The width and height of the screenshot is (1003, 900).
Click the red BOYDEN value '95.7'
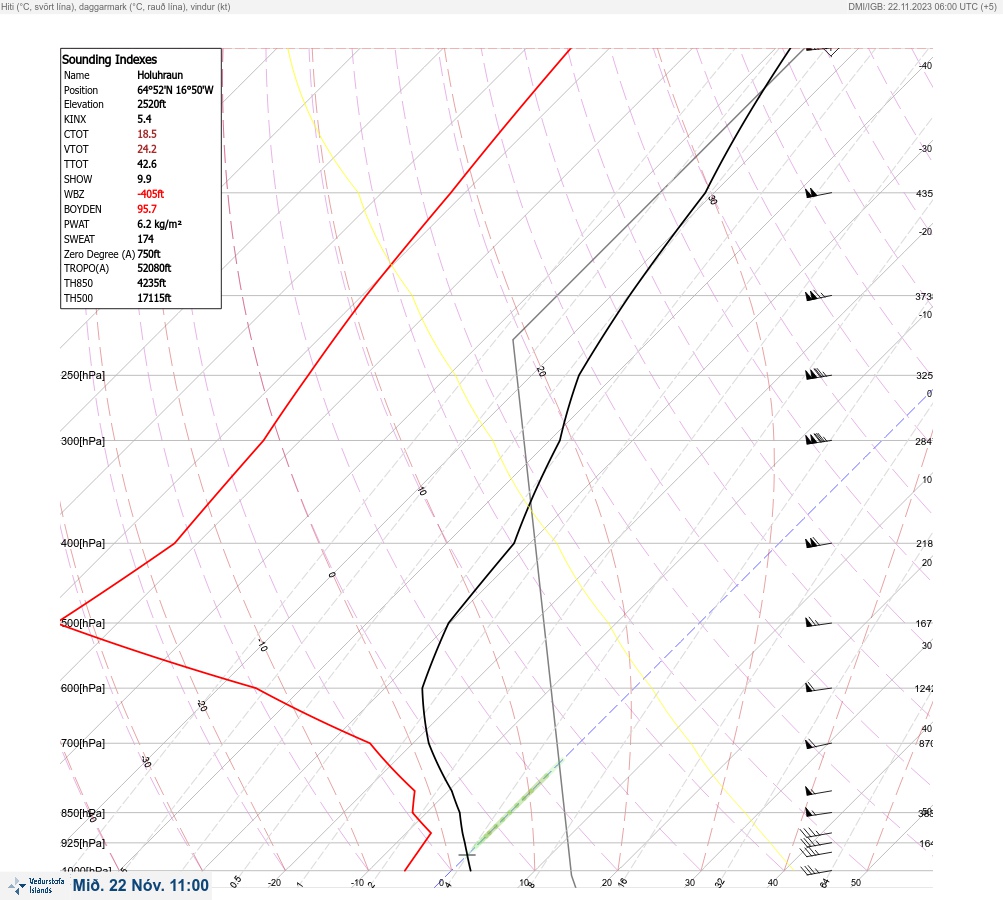click(x=147, y=209)
